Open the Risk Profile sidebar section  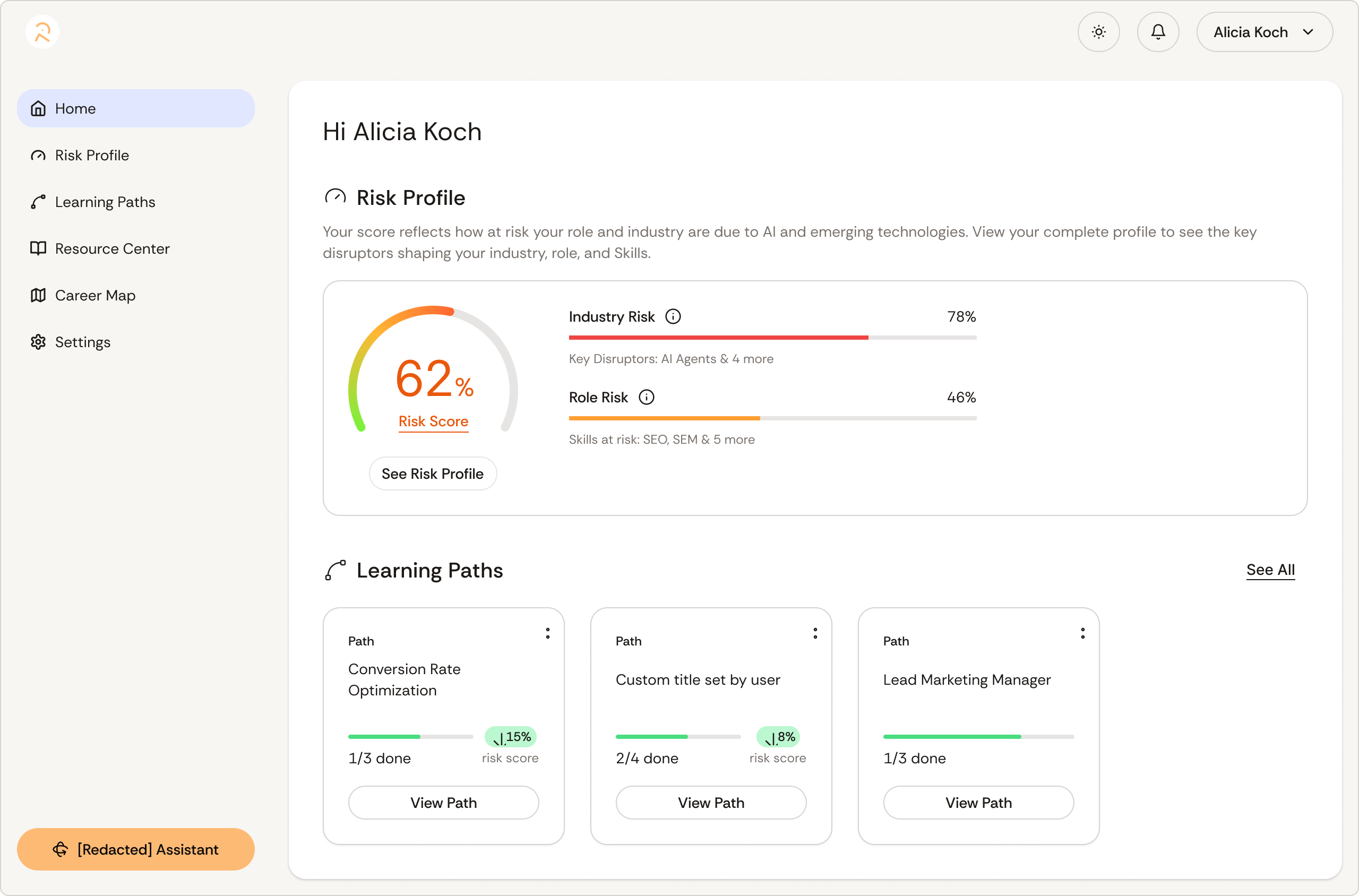91,155
